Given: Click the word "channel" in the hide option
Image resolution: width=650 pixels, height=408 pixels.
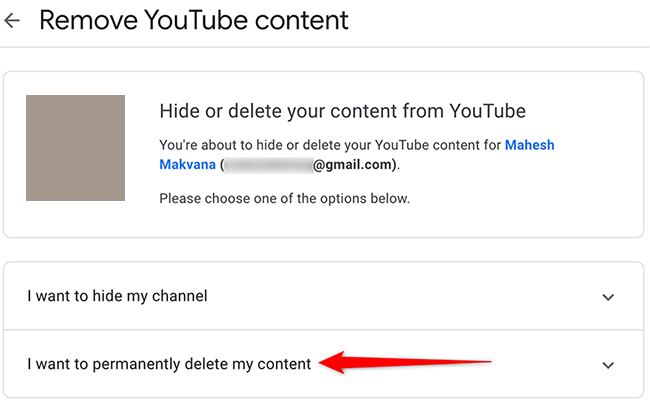Looking at the screenshot, I should point(180,296).
